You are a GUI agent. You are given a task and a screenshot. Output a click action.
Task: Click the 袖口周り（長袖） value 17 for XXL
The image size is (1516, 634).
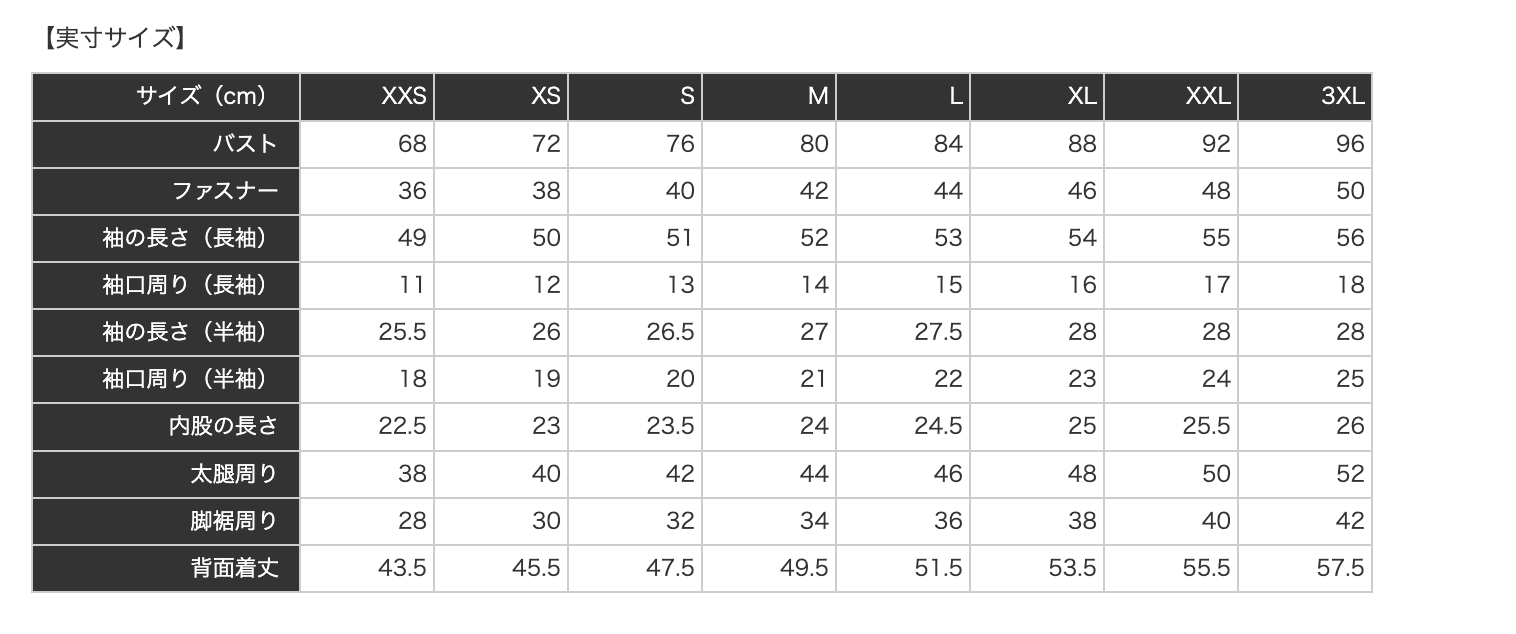pyautogui.click(x=1216, y=285)
